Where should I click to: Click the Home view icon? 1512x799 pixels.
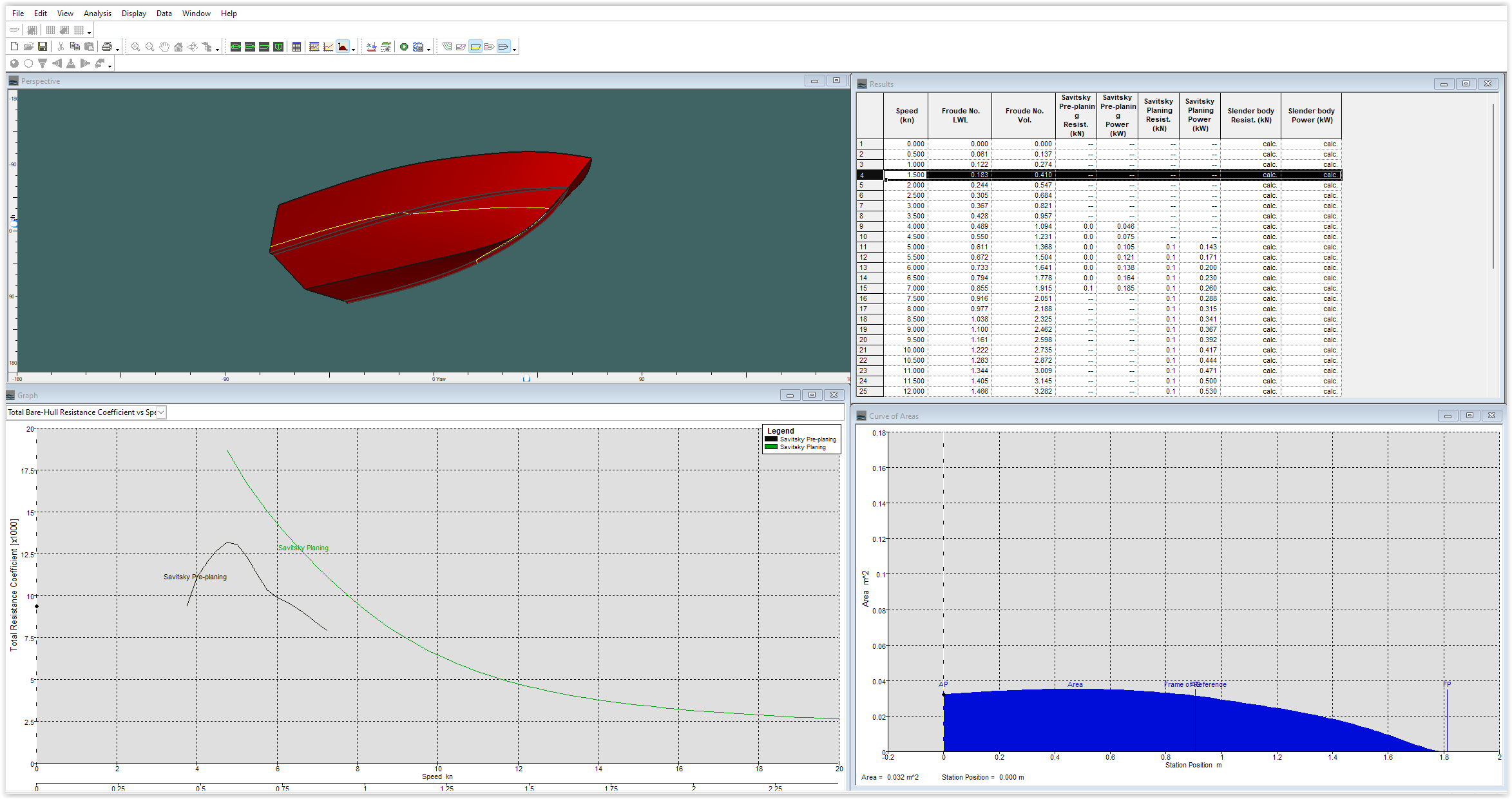[178, 46]
